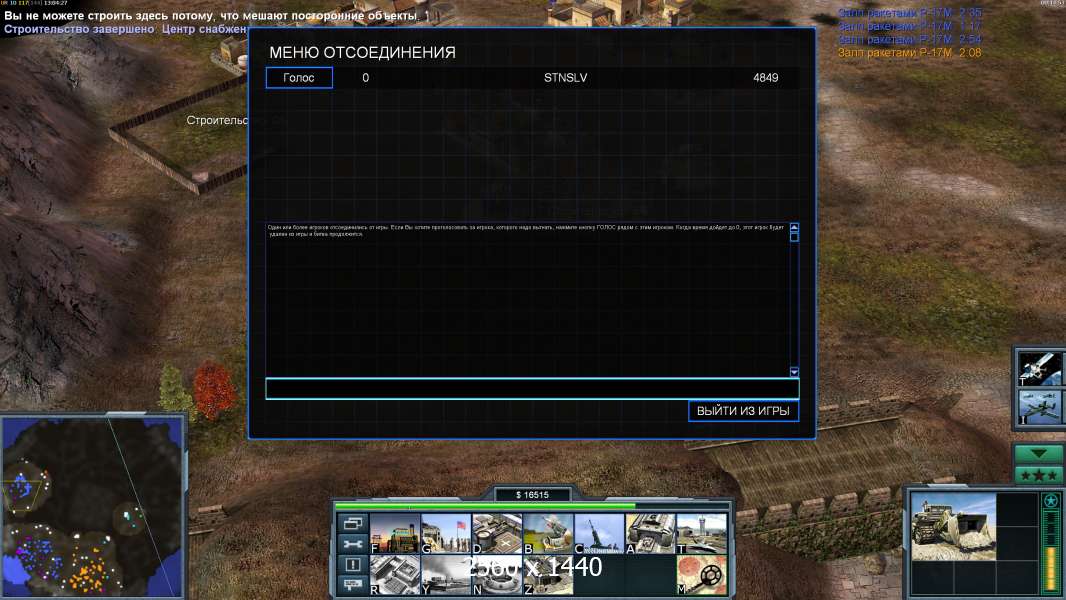The image size is (1066, 600).
Task: Select build icon with hotkey Z
Action: coord(548,575)
